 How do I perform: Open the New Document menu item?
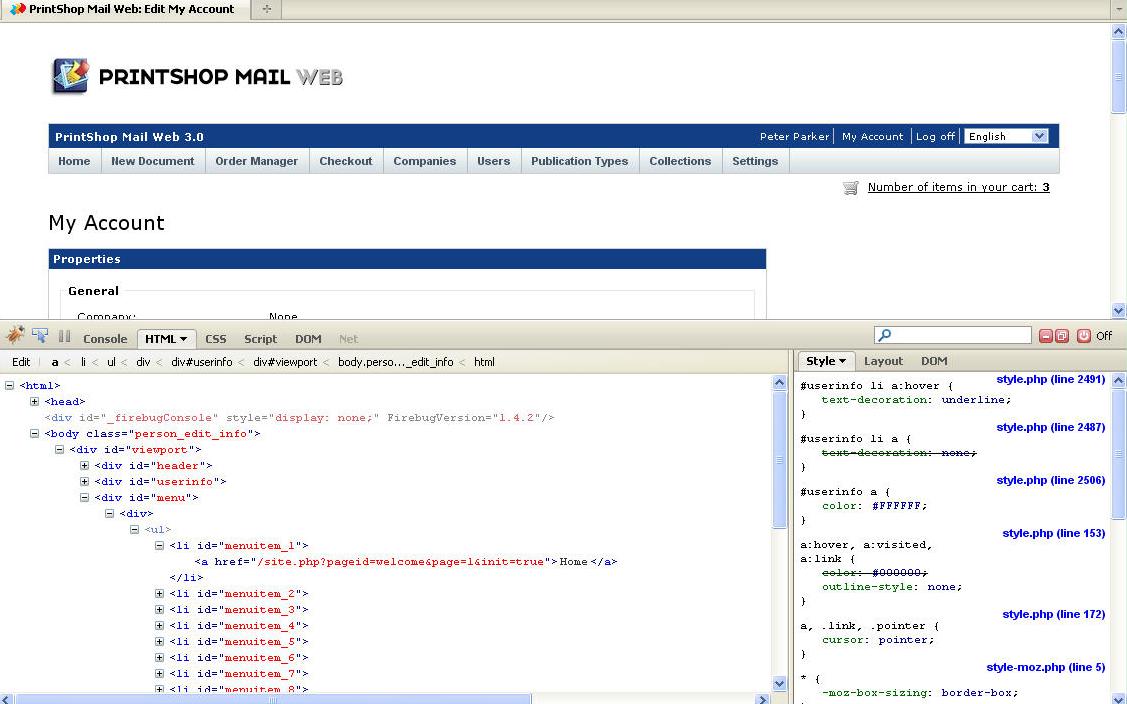pyautogui.click(x=153, y=161)
